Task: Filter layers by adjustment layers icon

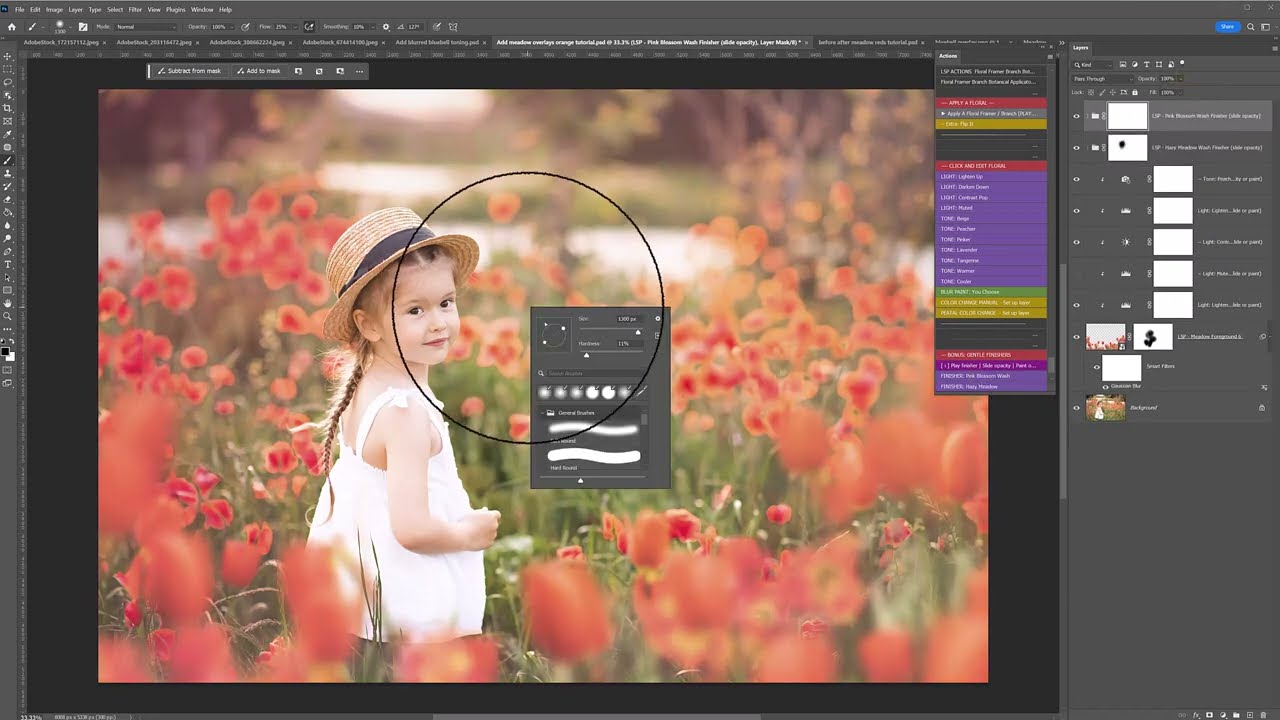Action: click(x=1136, y=64)
